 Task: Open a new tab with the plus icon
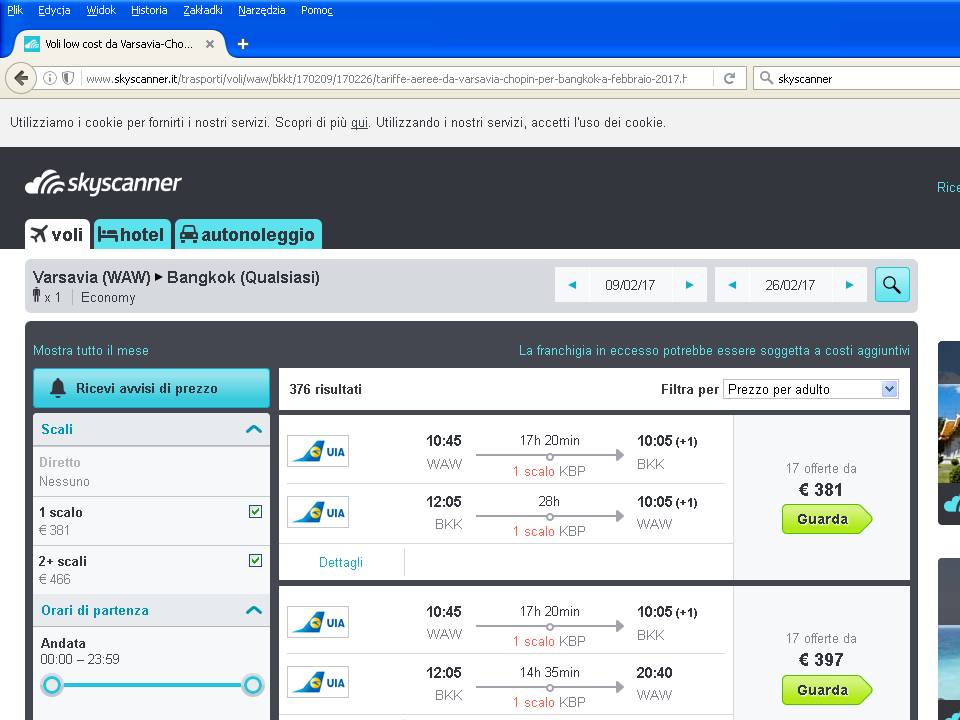click(x=242, y=44)
